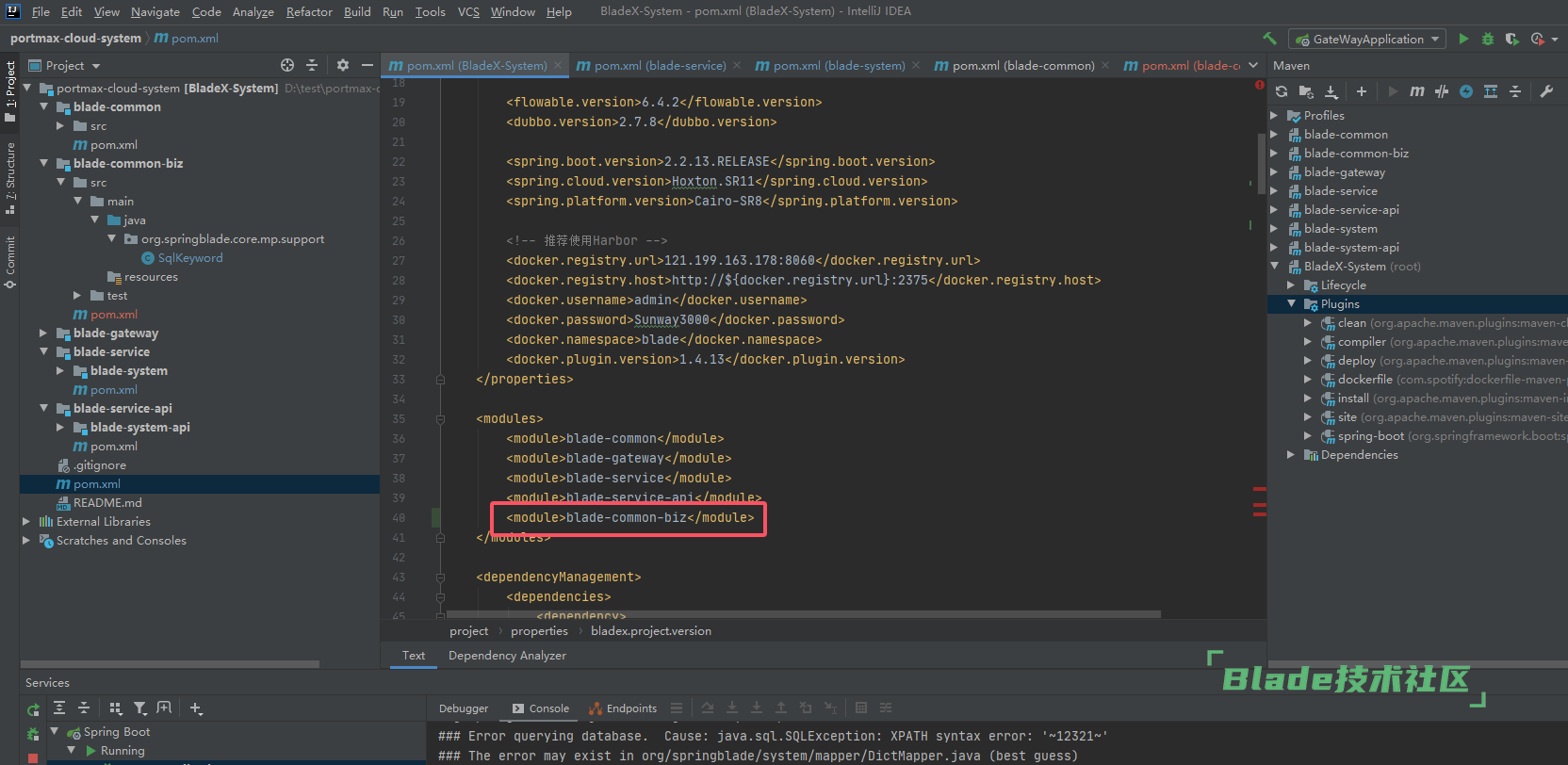The height and width of the screenshot is (765, 1568).
Task: Collapse the blade-common folder
Action: coord(43,106)
